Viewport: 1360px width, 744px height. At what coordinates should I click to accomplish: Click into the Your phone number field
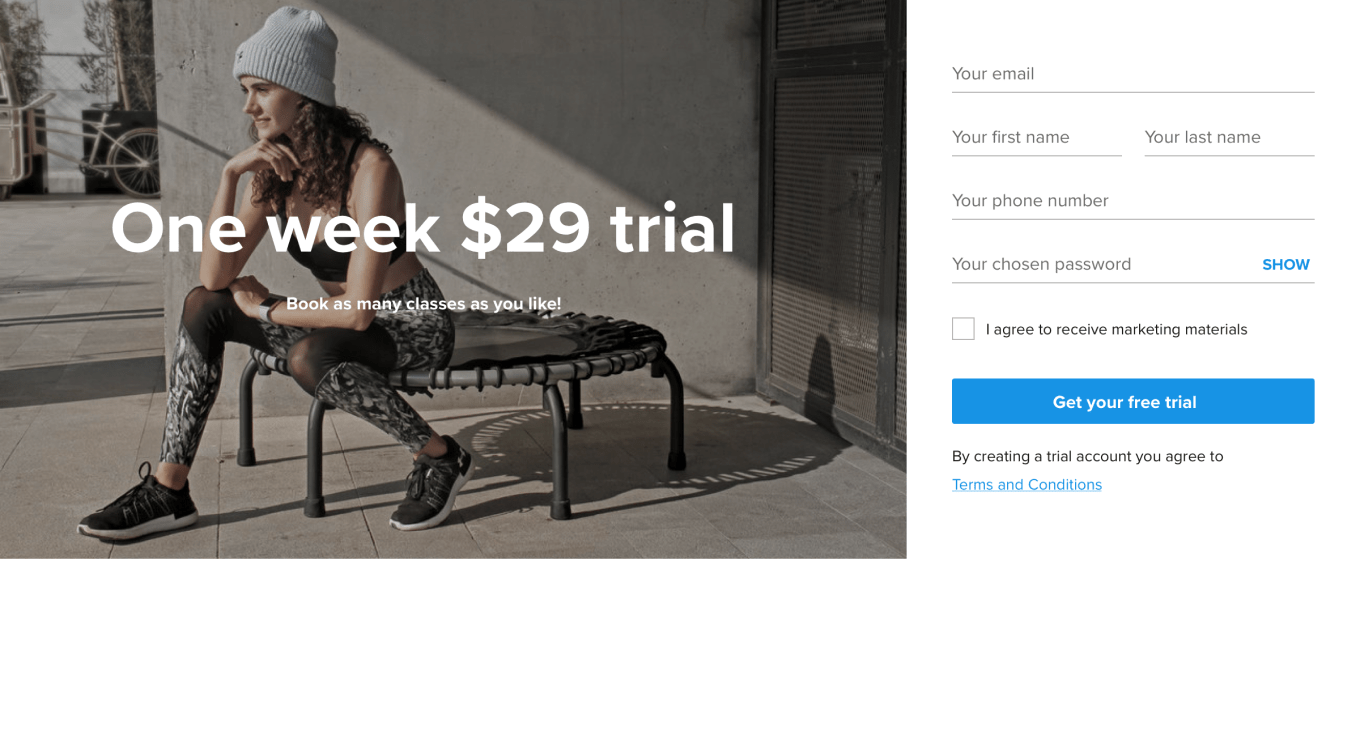tap(1132, 201)
